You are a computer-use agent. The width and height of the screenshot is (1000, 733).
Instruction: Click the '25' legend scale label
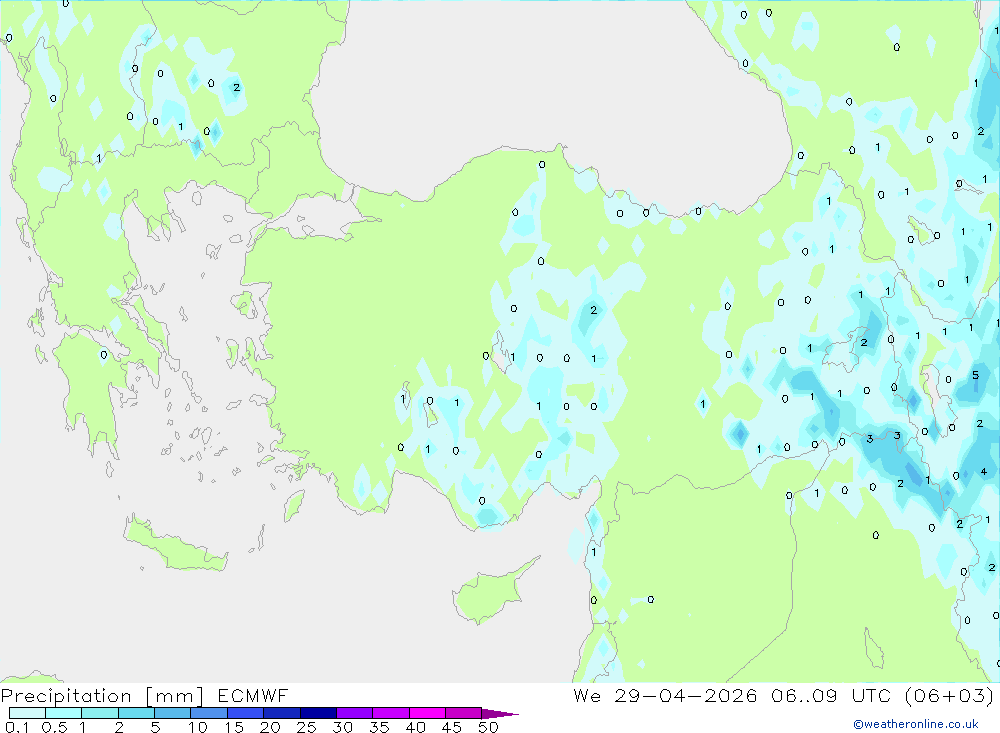tap(306, 727)
